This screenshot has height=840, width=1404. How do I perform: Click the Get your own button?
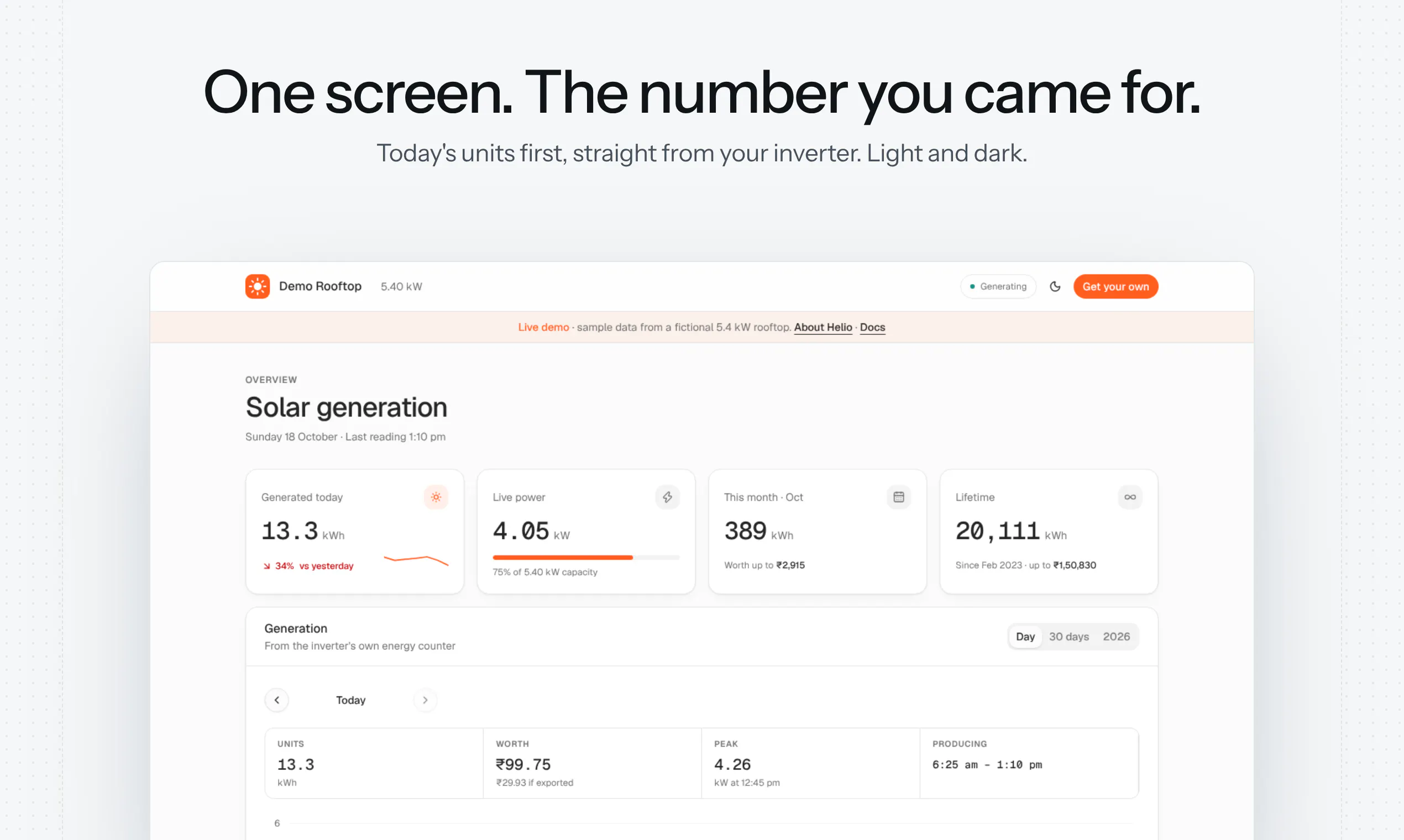pos(1116,286)
